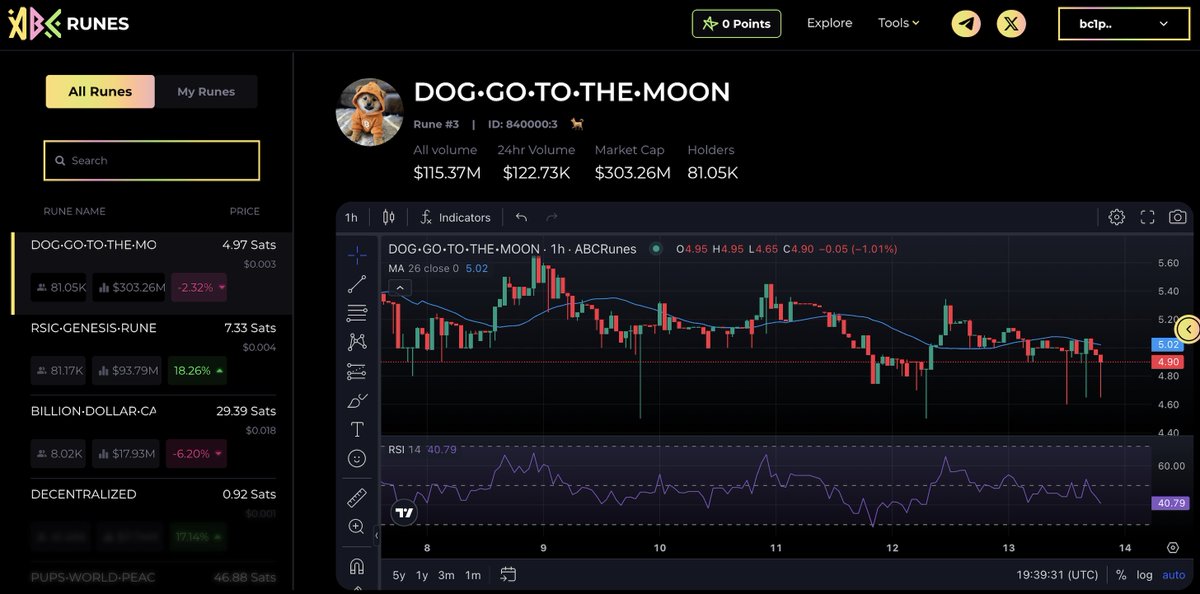Open the emoji annotation tool
The image size is (1200, 594).
[357, 458]
